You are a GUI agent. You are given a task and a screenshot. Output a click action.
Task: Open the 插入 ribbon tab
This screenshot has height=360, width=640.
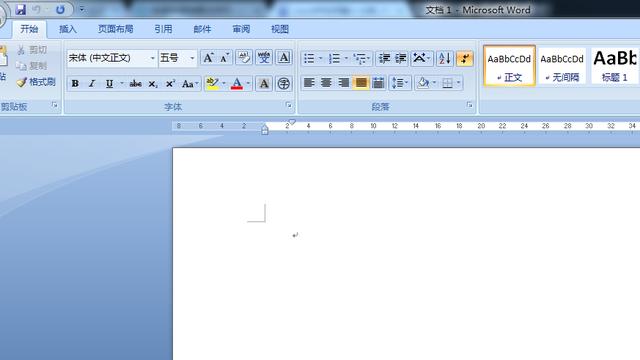coord(68,29)
